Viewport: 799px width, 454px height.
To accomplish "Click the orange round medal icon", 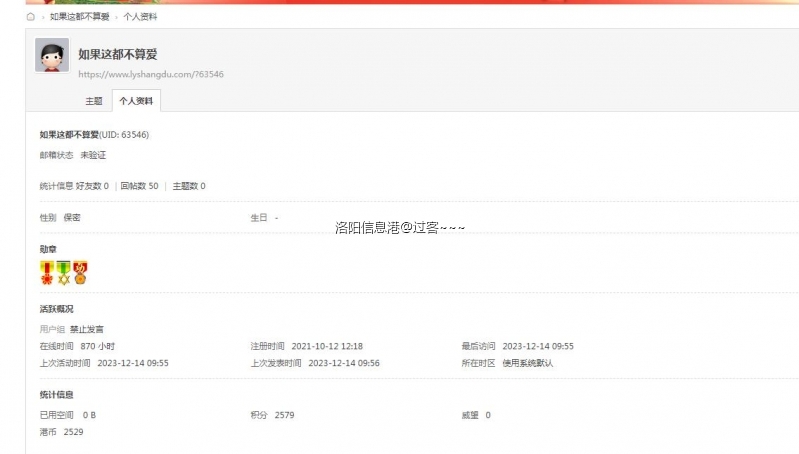I will pyautogui.click(x=80, y=273).
